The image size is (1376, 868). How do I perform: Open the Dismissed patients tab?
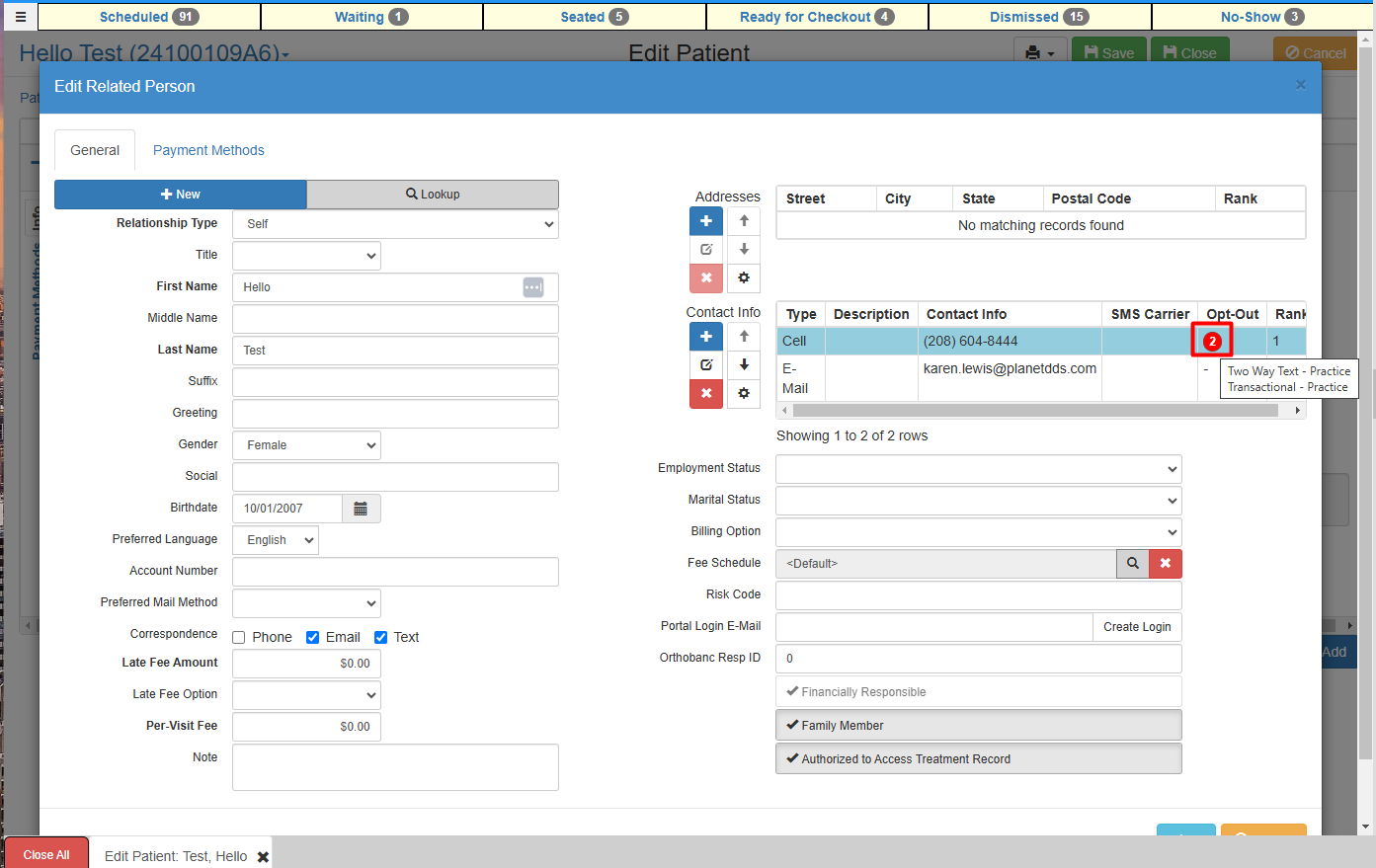pos(1039,17)
